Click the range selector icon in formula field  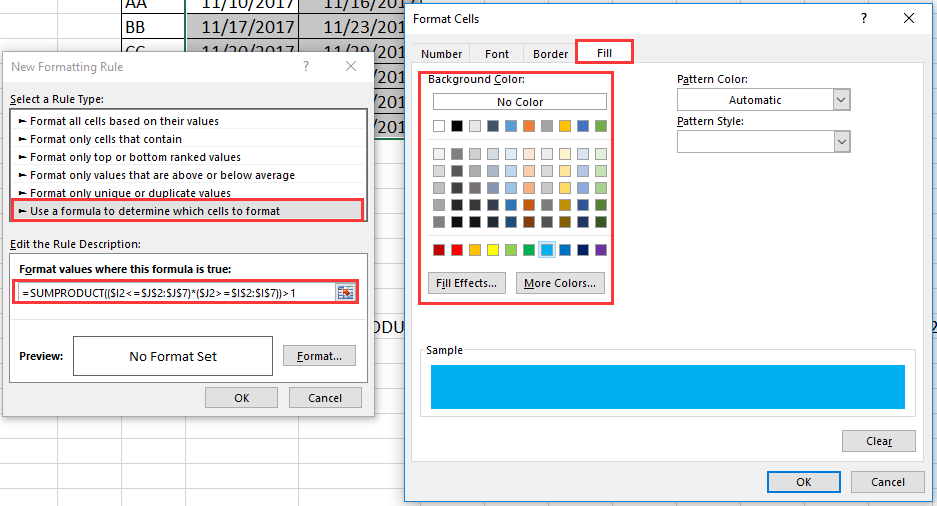(345, 292)
